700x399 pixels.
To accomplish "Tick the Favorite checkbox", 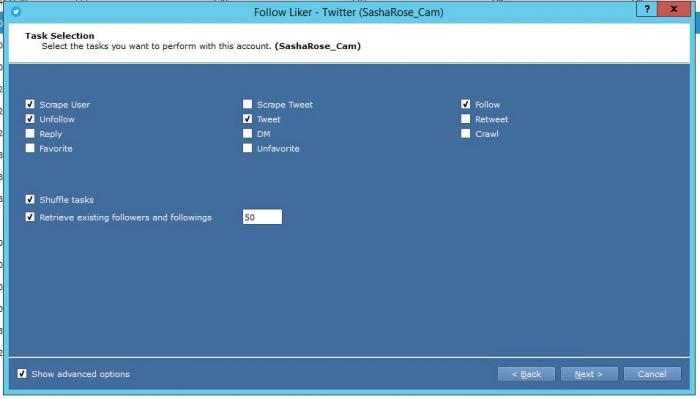I will point(30,148).
